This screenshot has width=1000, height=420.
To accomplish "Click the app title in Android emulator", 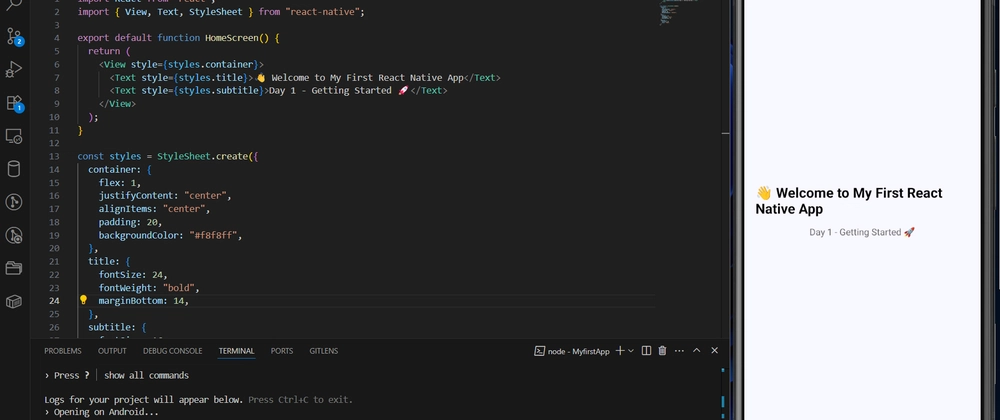I will [848, 201].
